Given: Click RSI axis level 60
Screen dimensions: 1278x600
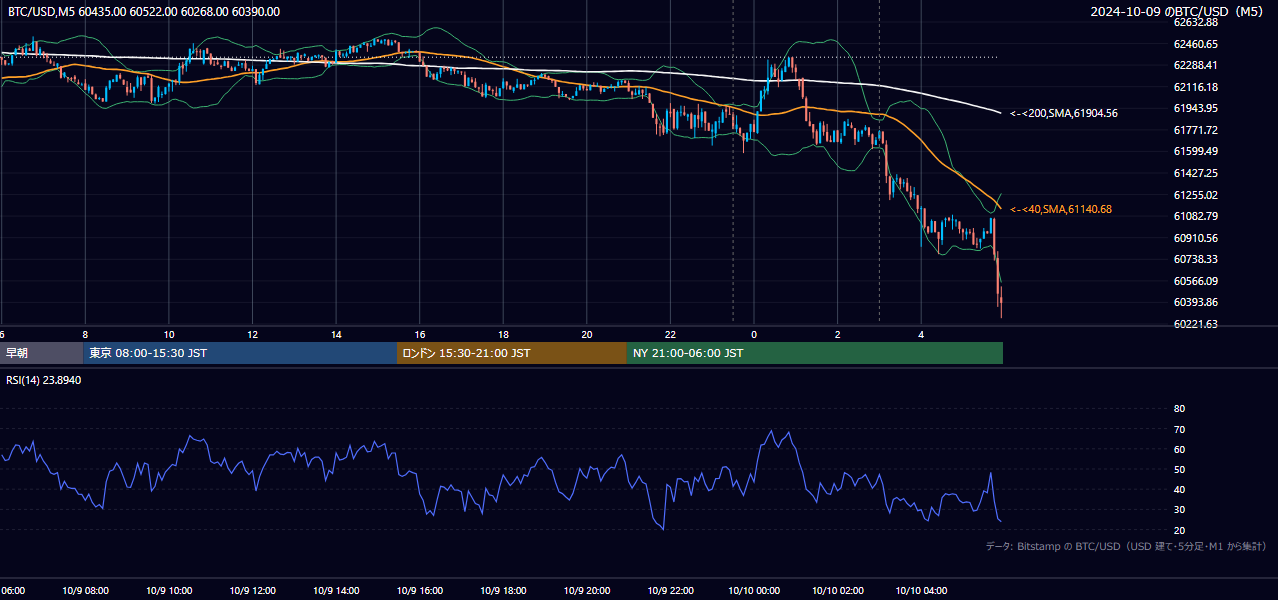Looking at the screenshot, I should pos(1179,449).
